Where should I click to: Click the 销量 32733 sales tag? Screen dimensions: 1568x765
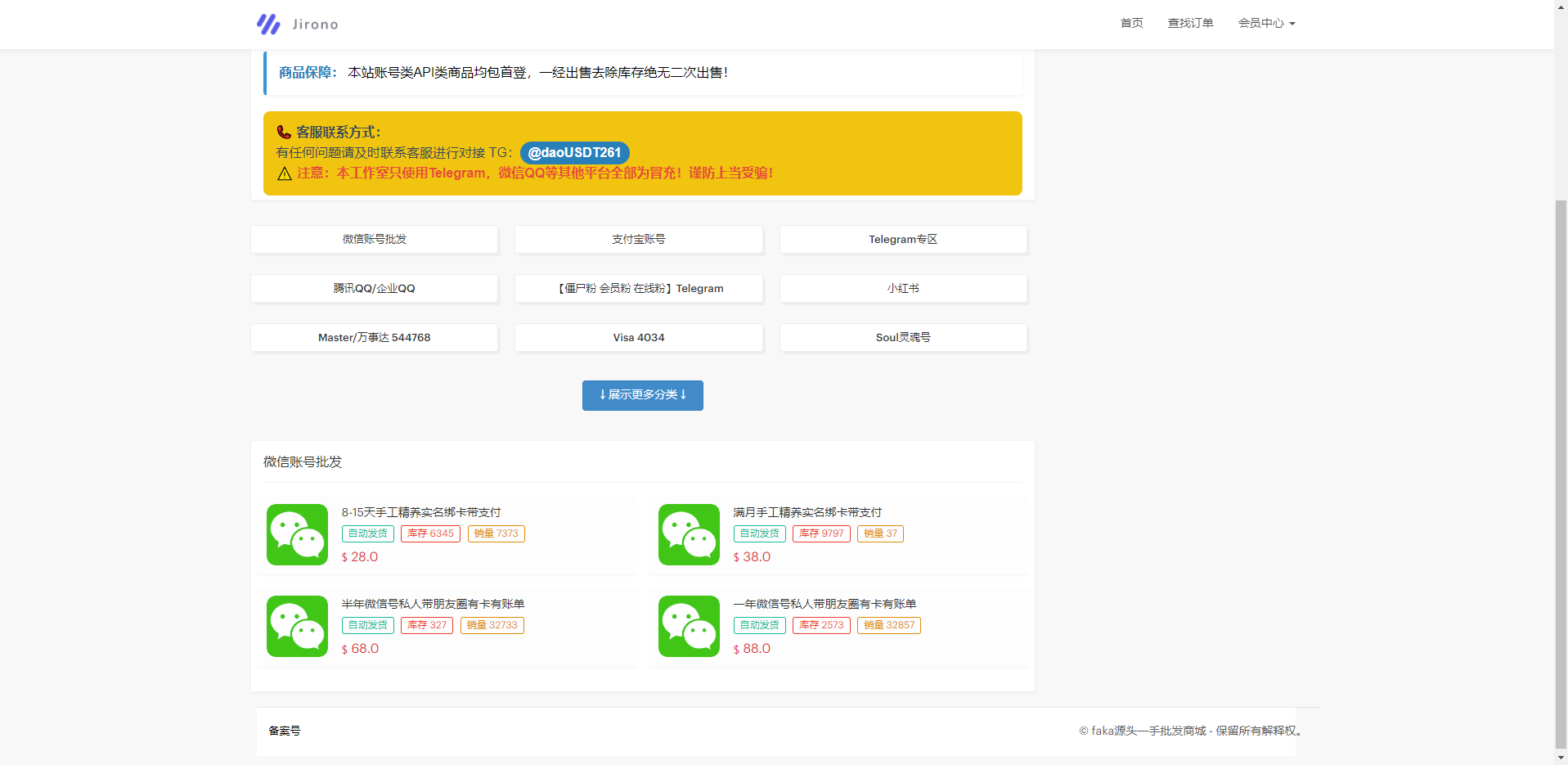tap(492, 625)
